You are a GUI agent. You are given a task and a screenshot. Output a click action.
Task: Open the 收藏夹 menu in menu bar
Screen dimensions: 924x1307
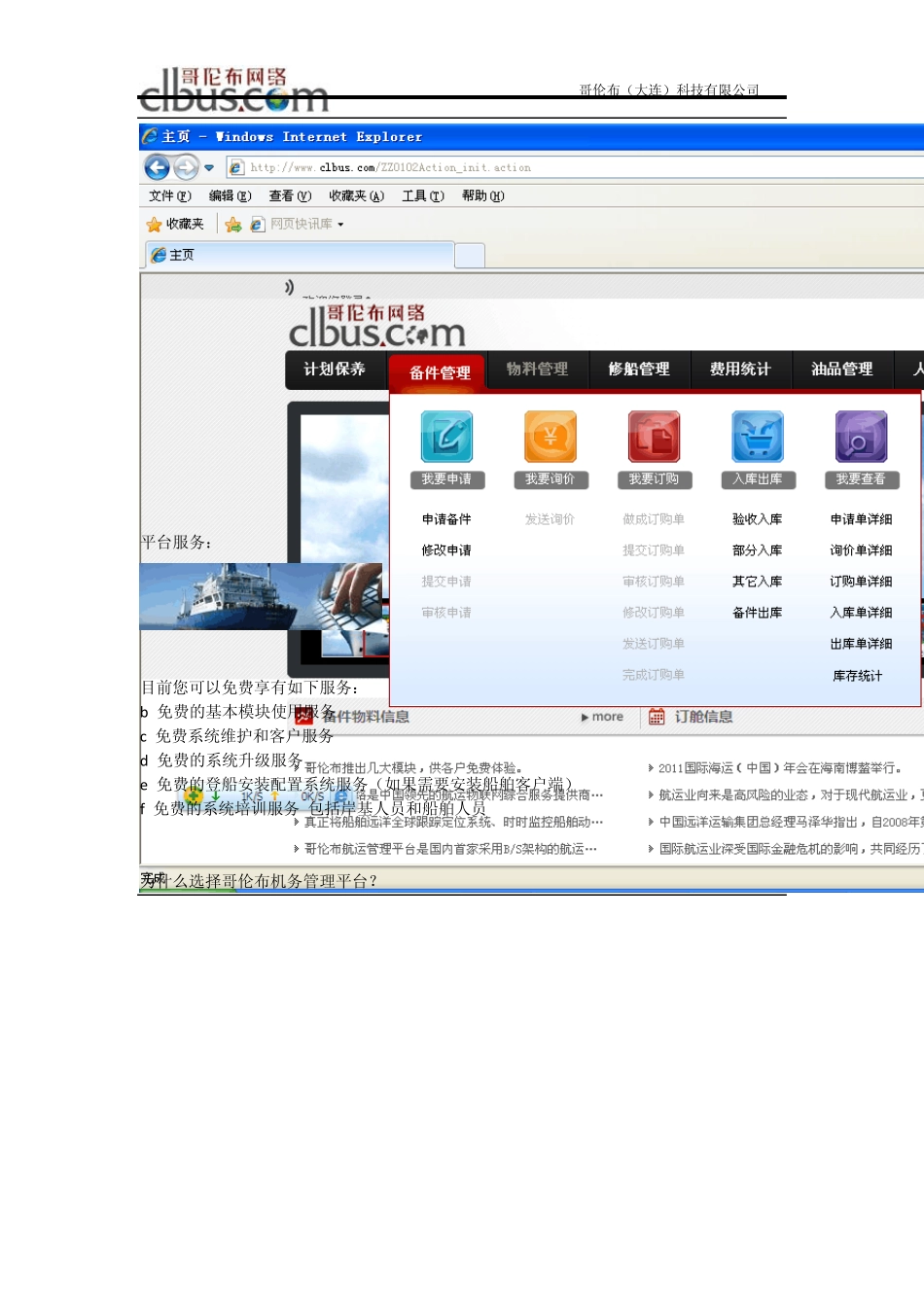click(357, 195)
